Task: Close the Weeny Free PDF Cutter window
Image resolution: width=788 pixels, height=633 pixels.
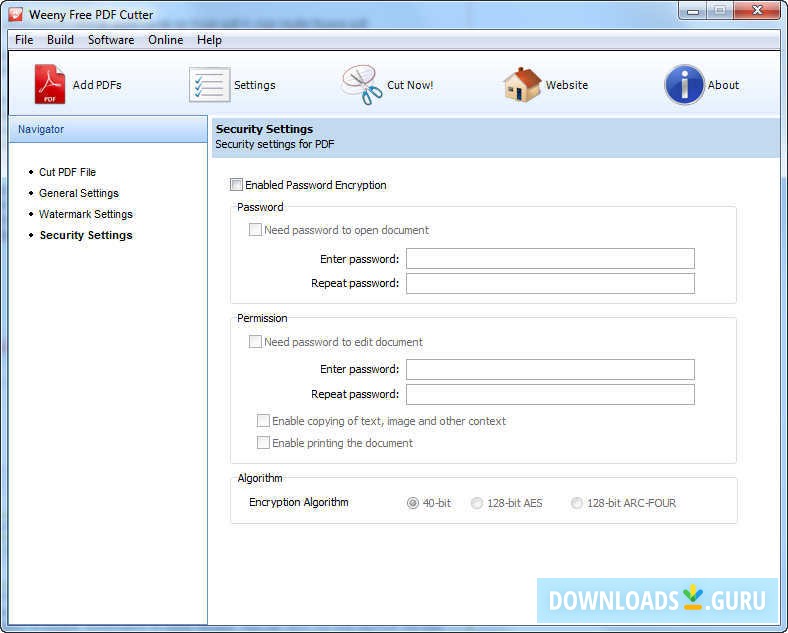Action: pyautogui.click(x=757, y=11)
